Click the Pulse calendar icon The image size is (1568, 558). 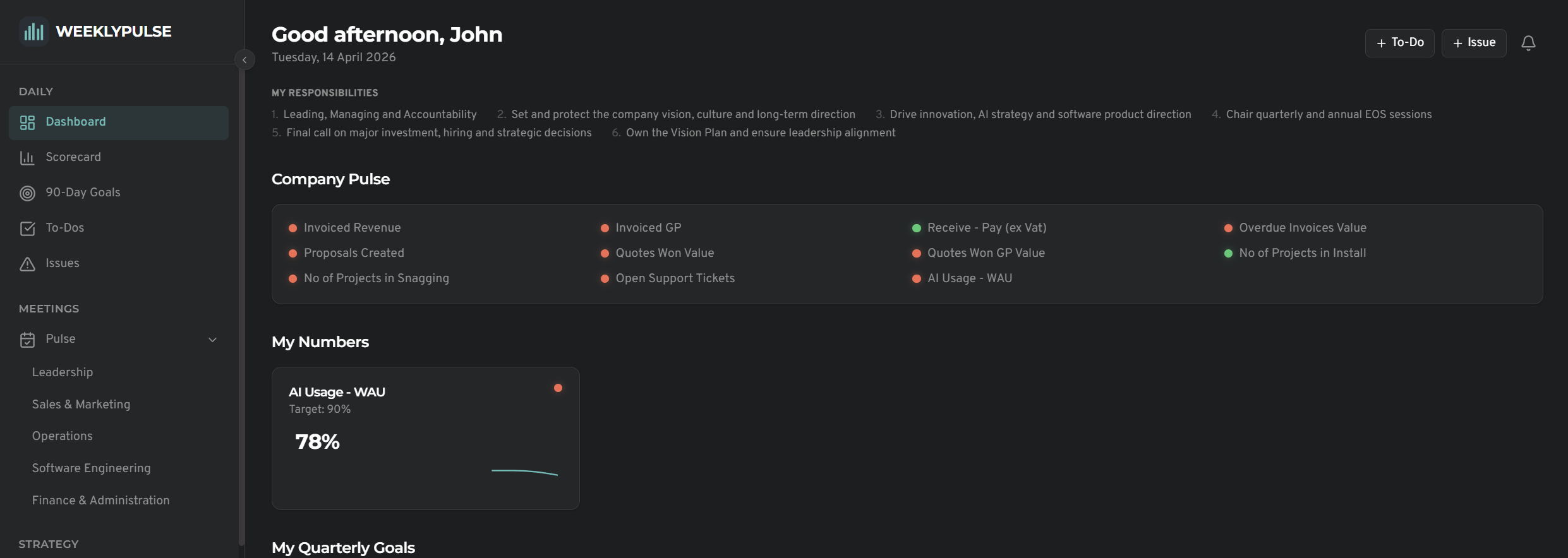coord(27,340)
